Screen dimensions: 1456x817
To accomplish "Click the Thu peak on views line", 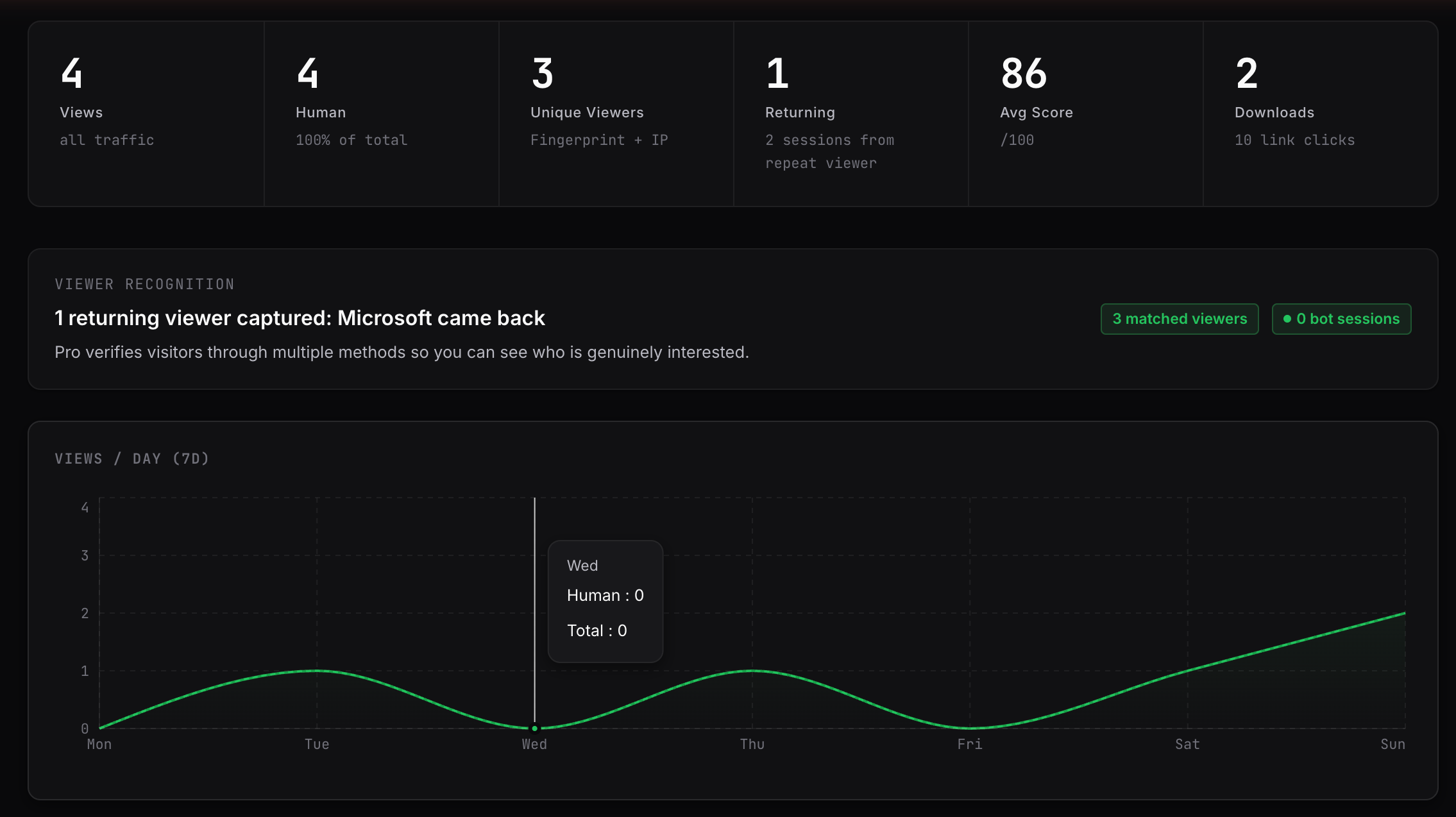I will (752, 671).
